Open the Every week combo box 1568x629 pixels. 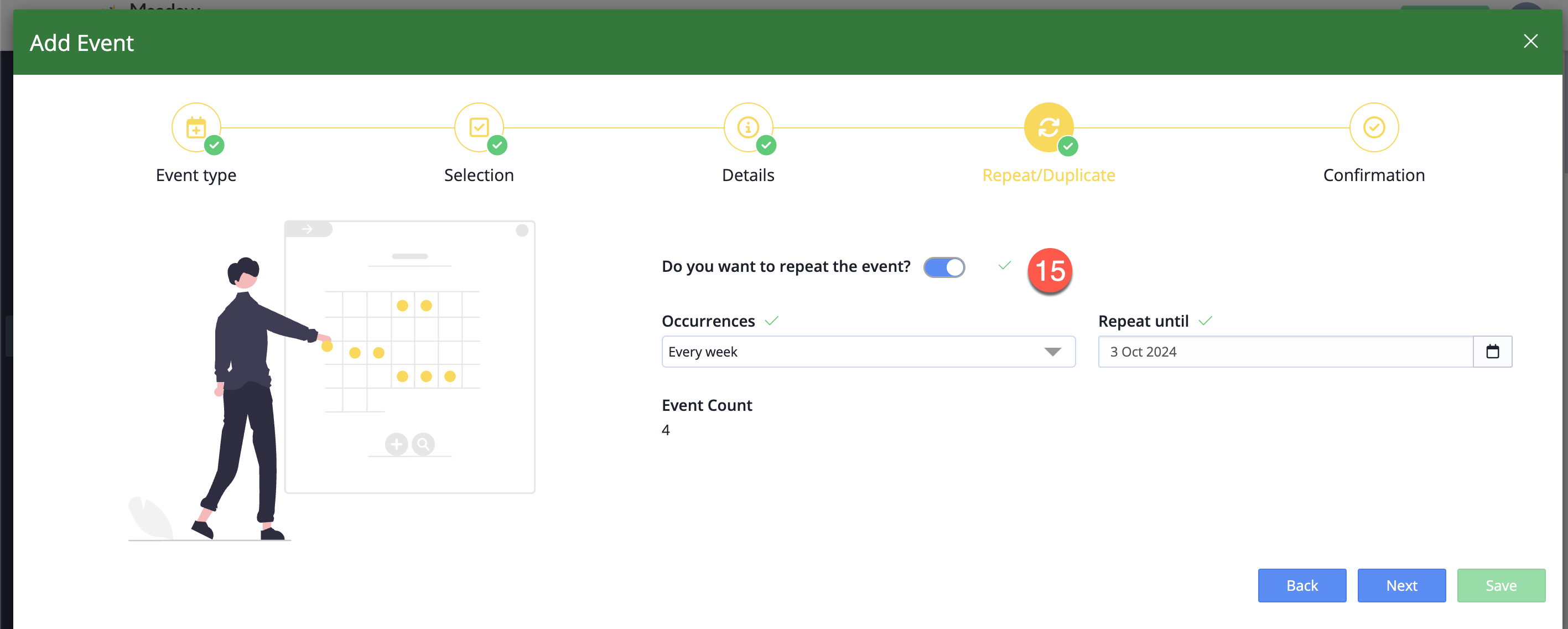868,352
